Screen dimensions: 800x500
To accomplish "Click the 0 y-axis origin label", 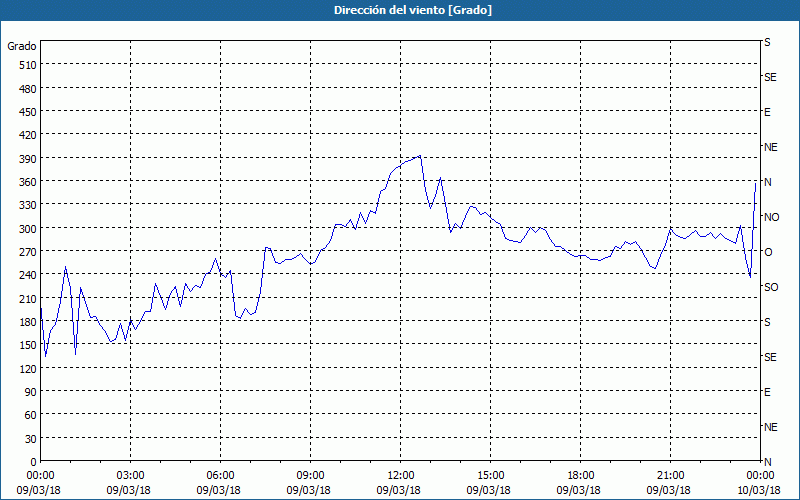I will [x=34, y=462].
